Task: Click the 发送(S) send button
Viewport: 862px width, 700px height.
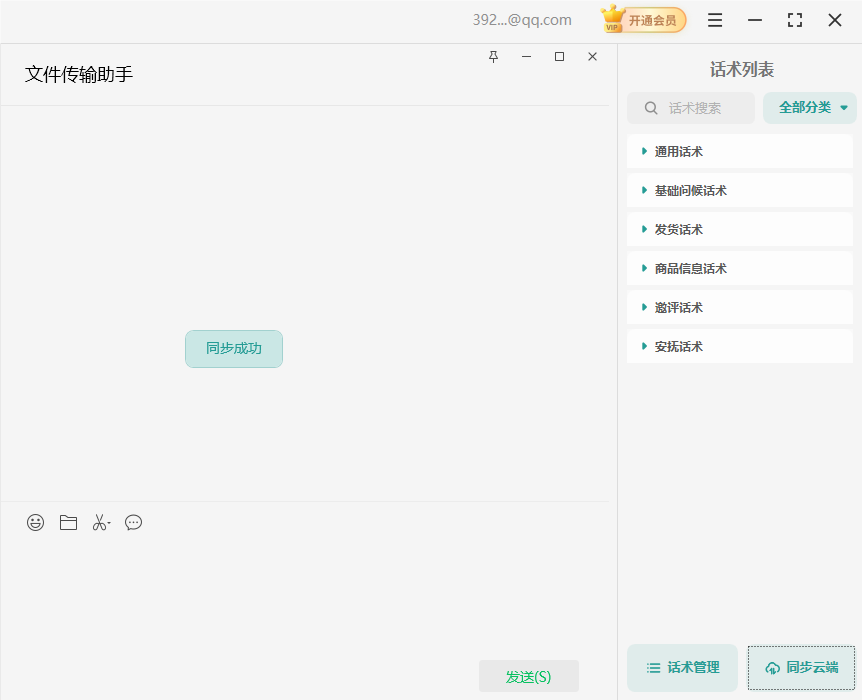Action: click(529, 676)
